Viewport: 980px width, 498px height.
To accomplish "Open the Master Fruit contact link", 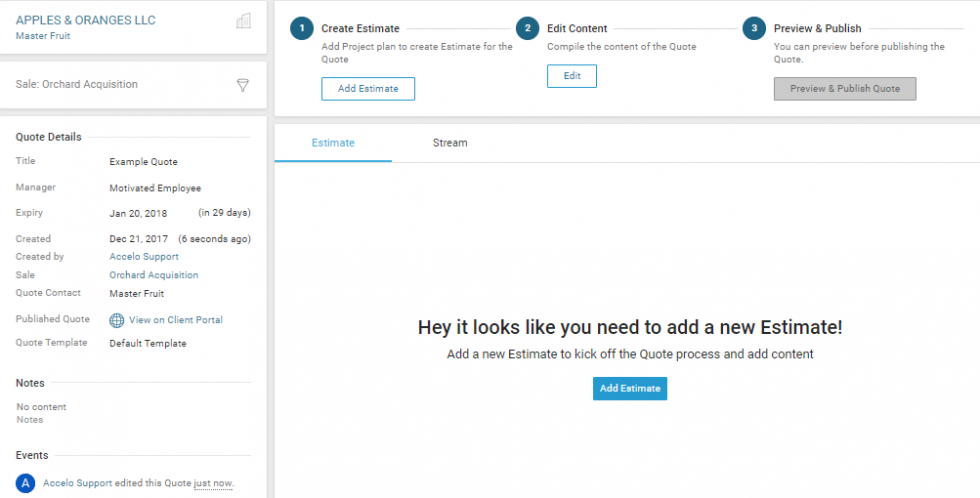I will (42, 36).
